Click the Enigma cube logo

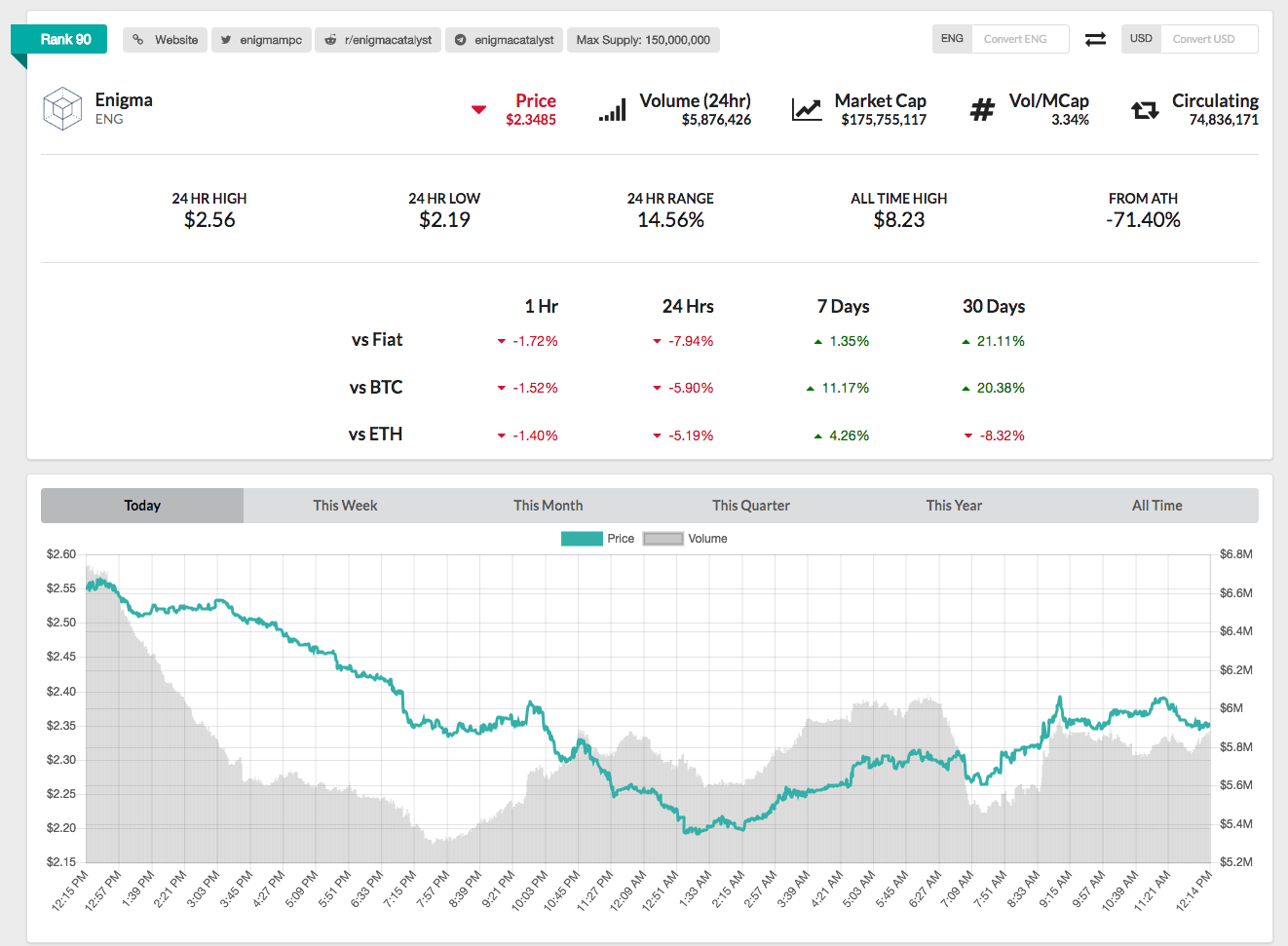point(62,109)
